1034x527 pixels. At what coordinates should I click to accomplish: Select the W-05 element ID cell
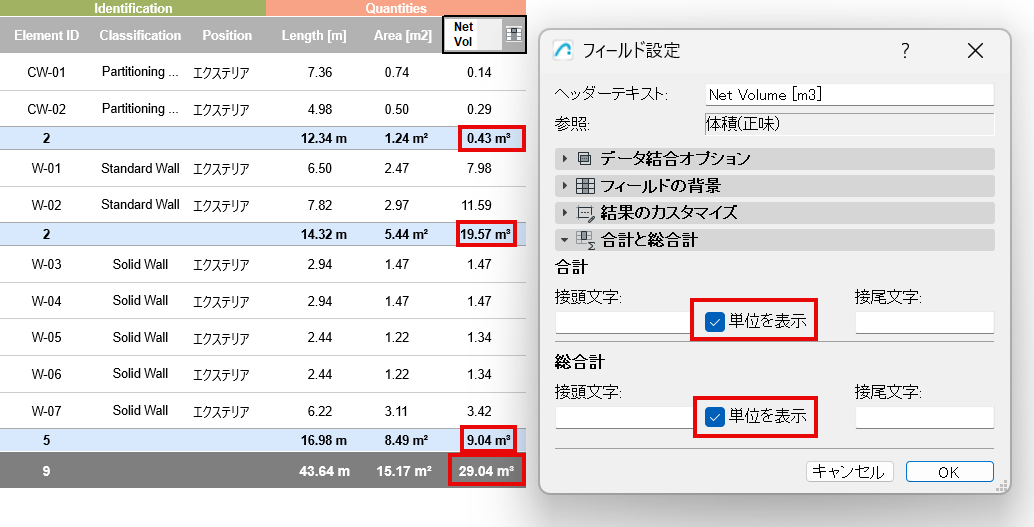pyautogui.click(x=46, y=337)
